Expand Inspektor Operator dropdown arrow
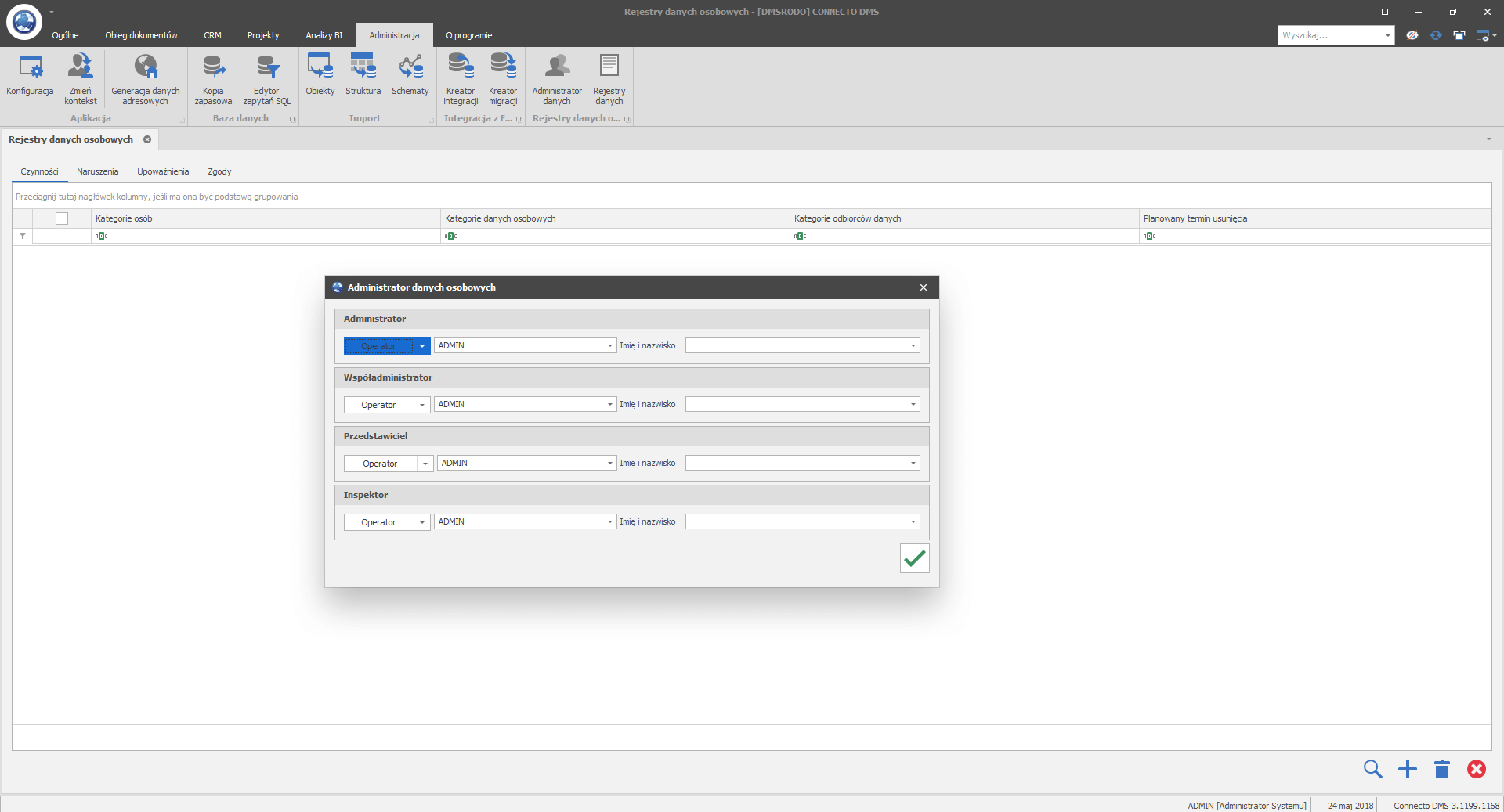The width and height of the screenshot is (1504, 812). pyautogui.click(x=421, y=522)
